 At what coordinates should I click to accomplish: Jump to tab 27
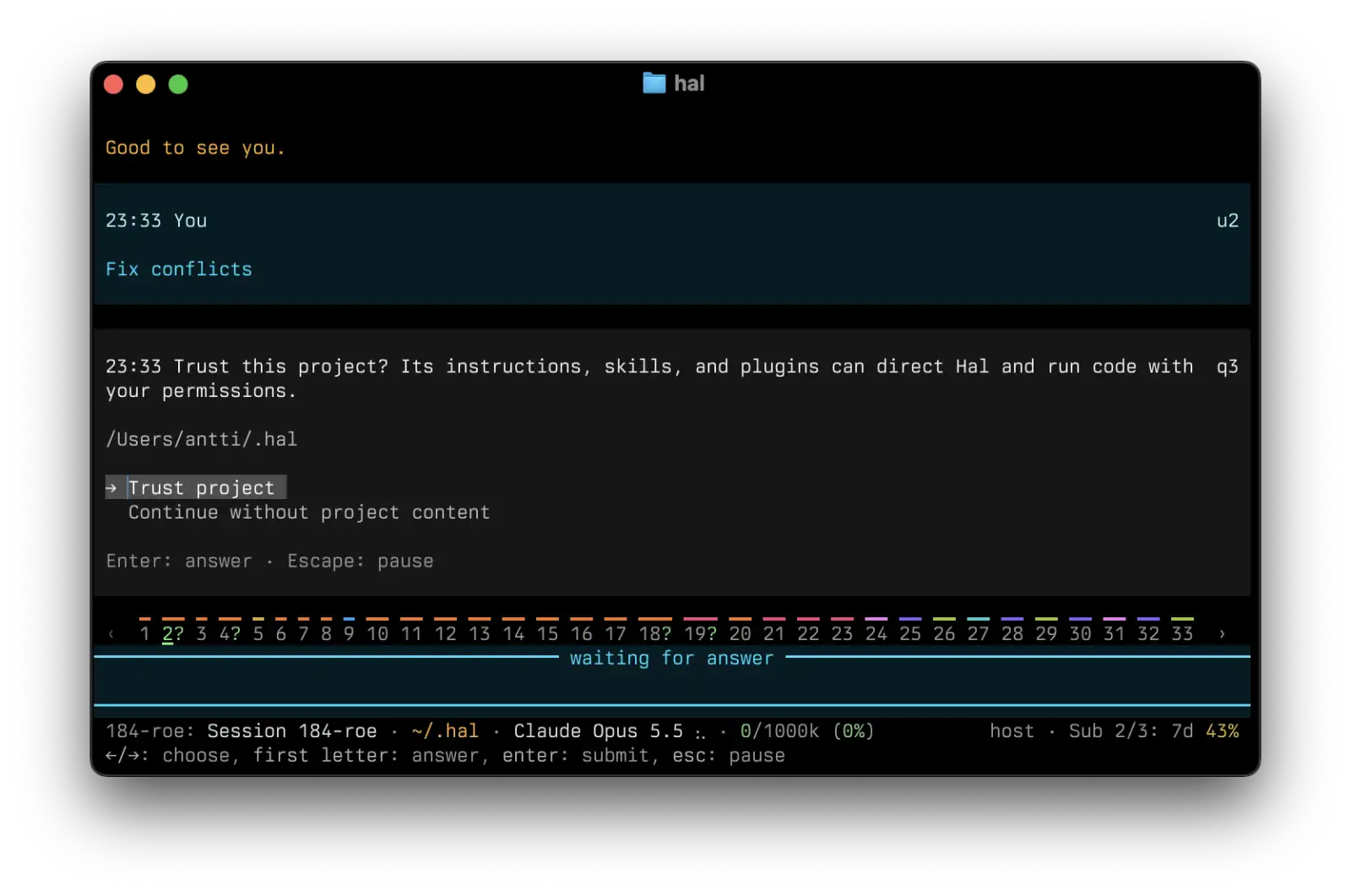(x=978, y=633)
